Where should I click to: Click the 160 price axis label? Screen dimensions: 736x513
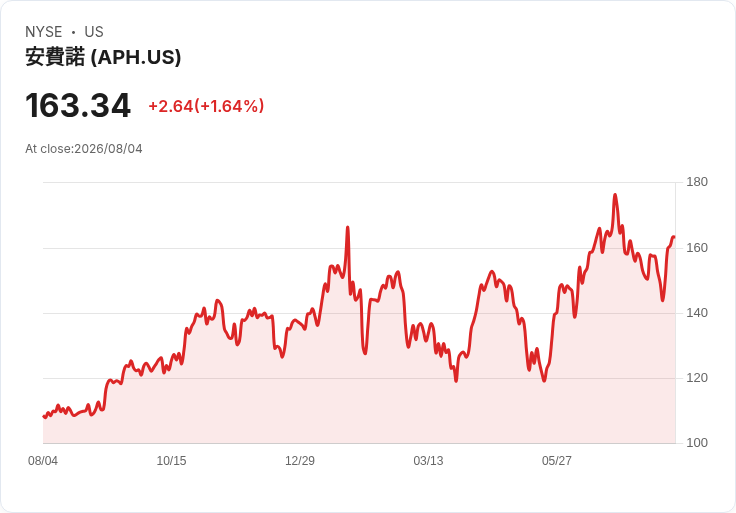click(x=697, y=247)
